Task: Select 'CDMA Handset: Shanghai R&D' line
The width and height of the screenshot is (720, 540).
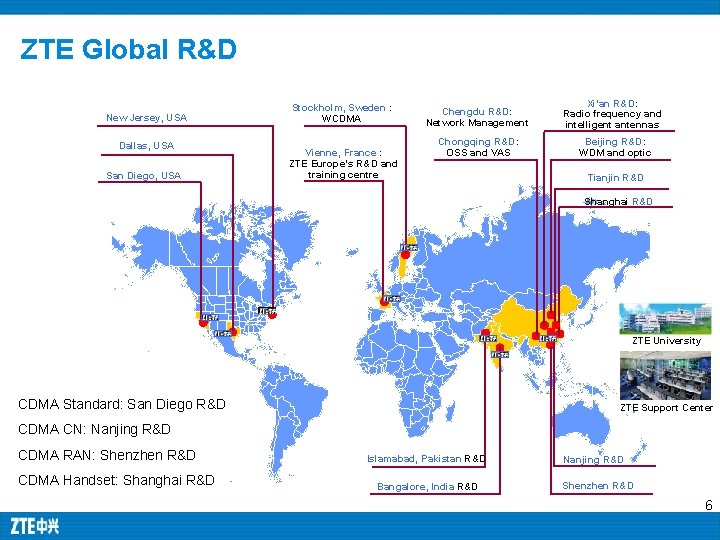Action: pyautogui.click(x=116, y=480)
